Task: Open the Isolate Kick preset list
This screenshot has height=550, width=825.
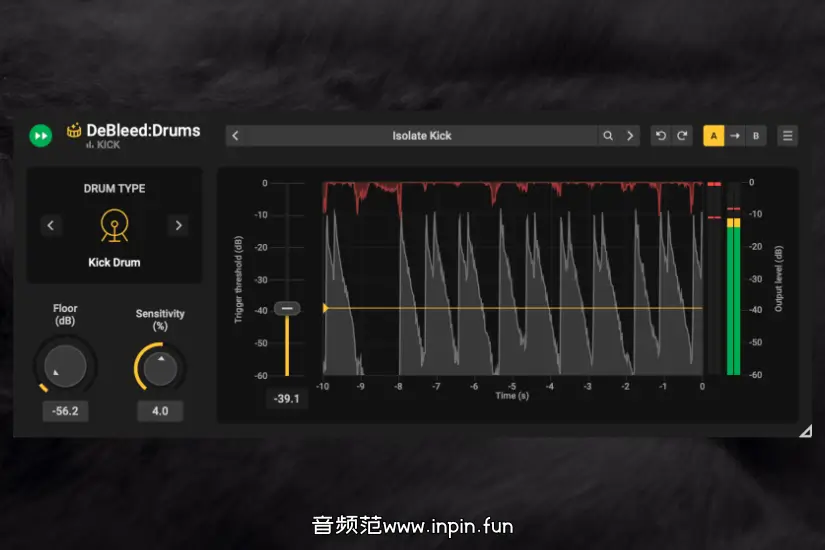Action: (421, 136)
